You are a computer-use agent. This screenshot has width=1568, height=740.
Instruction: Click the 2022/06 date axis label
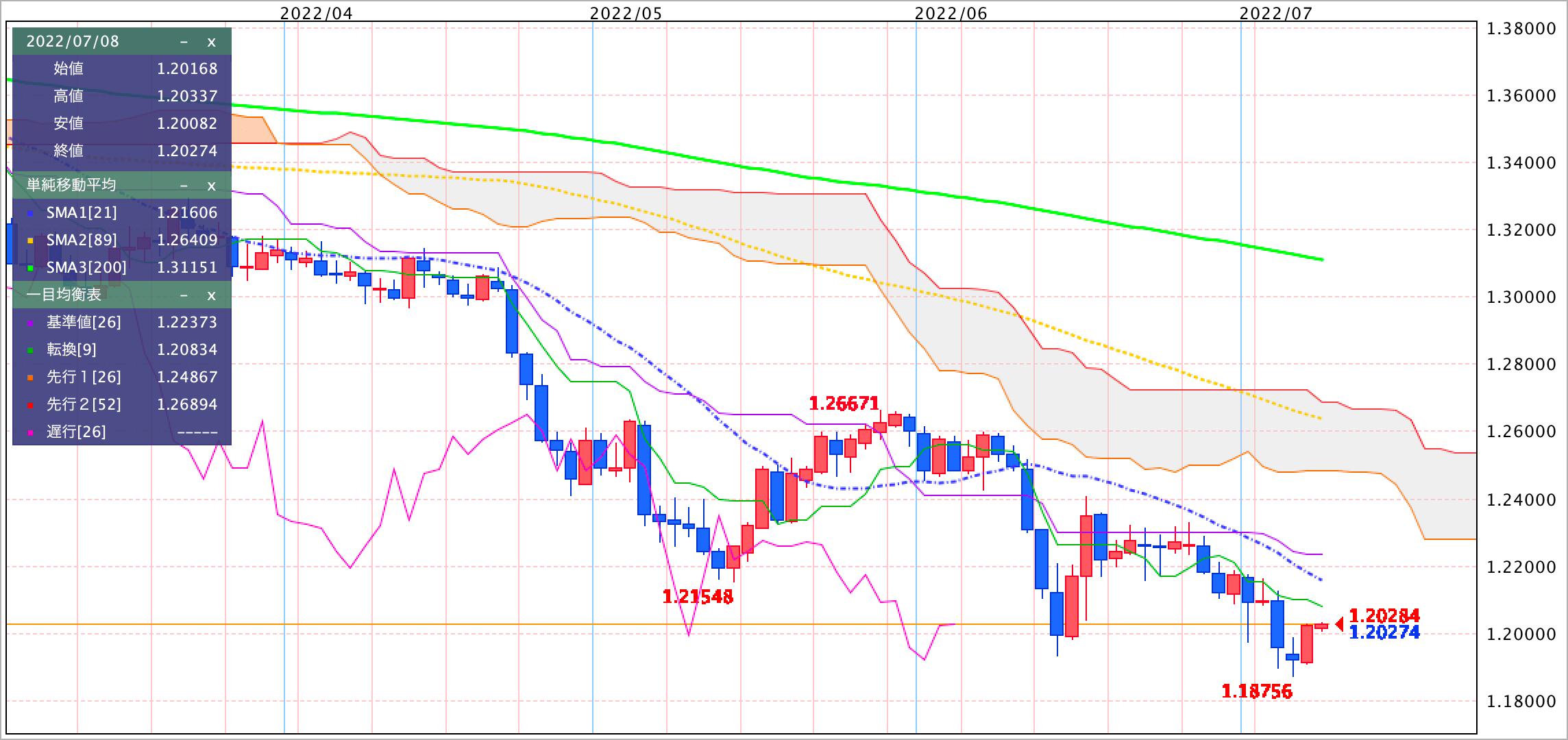point(951,14)
